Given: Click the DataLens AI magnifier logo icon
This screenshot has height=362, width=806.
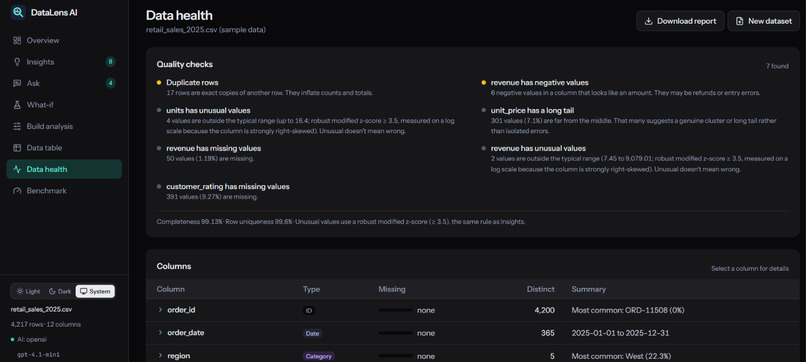Looking at the screenshot, I should 18,12.
